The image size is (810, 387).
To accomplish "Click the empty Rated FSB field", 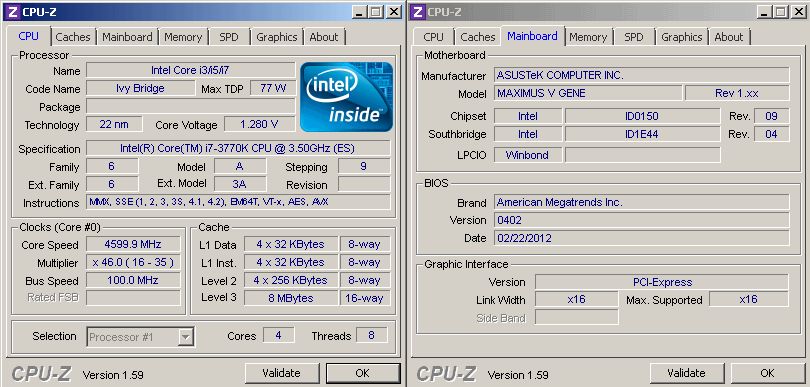I will click(133, 298).
